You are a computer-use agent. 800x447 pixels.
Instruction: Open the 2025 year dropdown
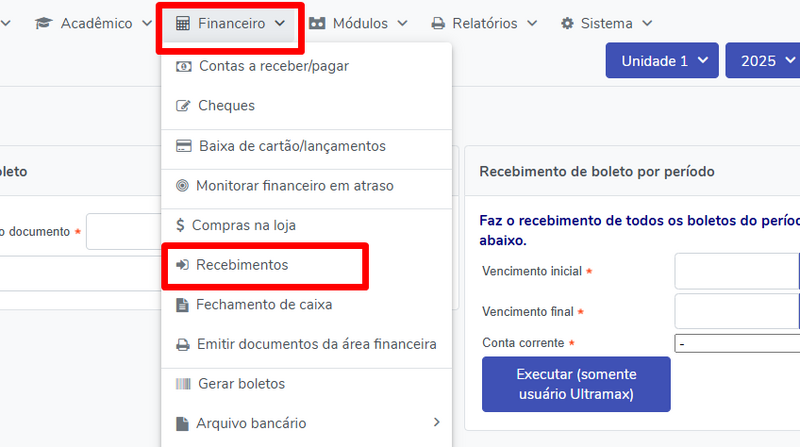(763, 61)
